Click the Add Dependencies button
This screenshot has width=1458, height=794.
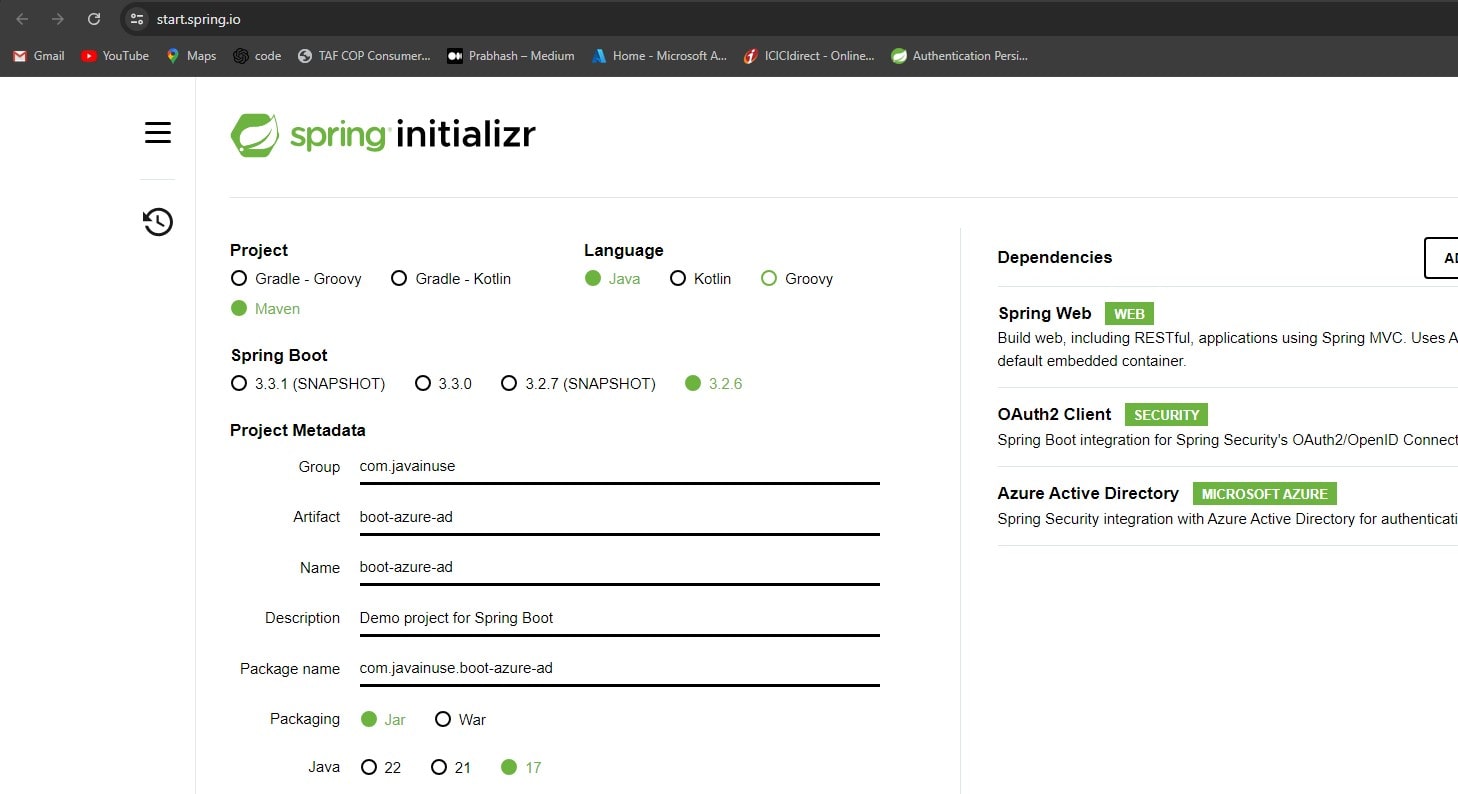coord(1441,258)
